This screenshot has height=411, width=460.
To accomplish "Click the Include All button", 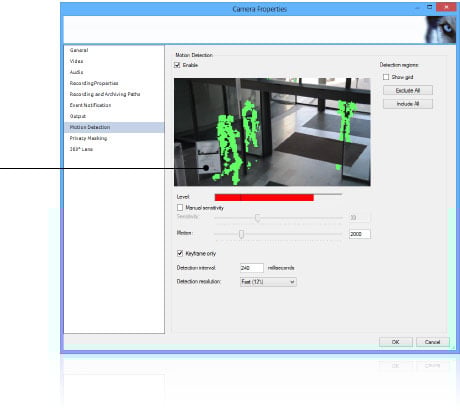I will (x=408, y=104).
